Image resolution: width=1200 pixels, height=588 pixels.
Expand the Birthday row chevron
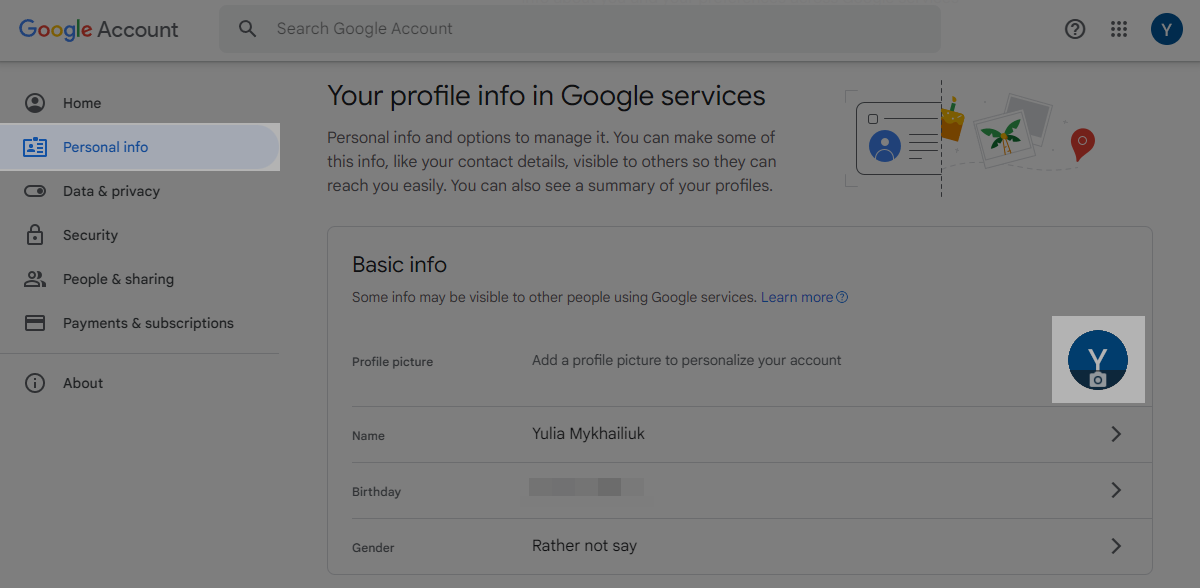click(1116, 490)
